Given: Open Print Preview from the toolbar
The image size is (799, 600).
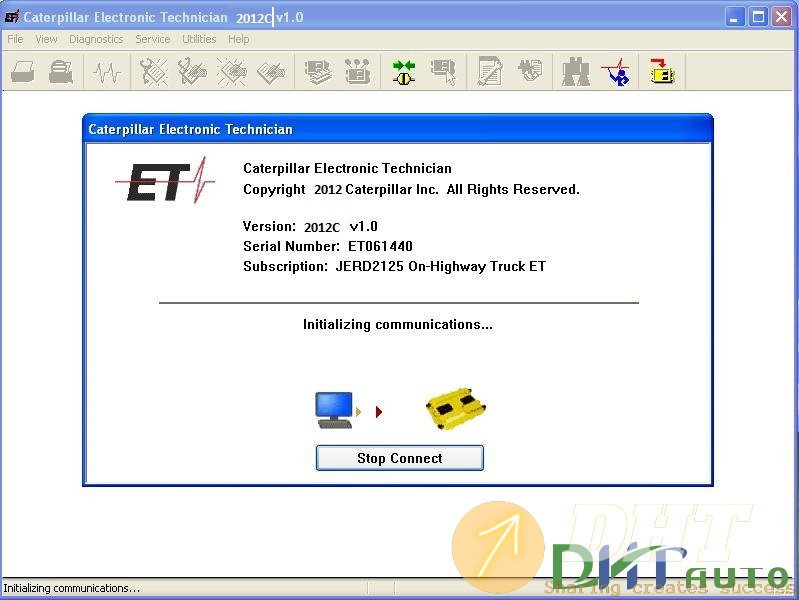Looking at the screenshot, I should tap(61, 72).
